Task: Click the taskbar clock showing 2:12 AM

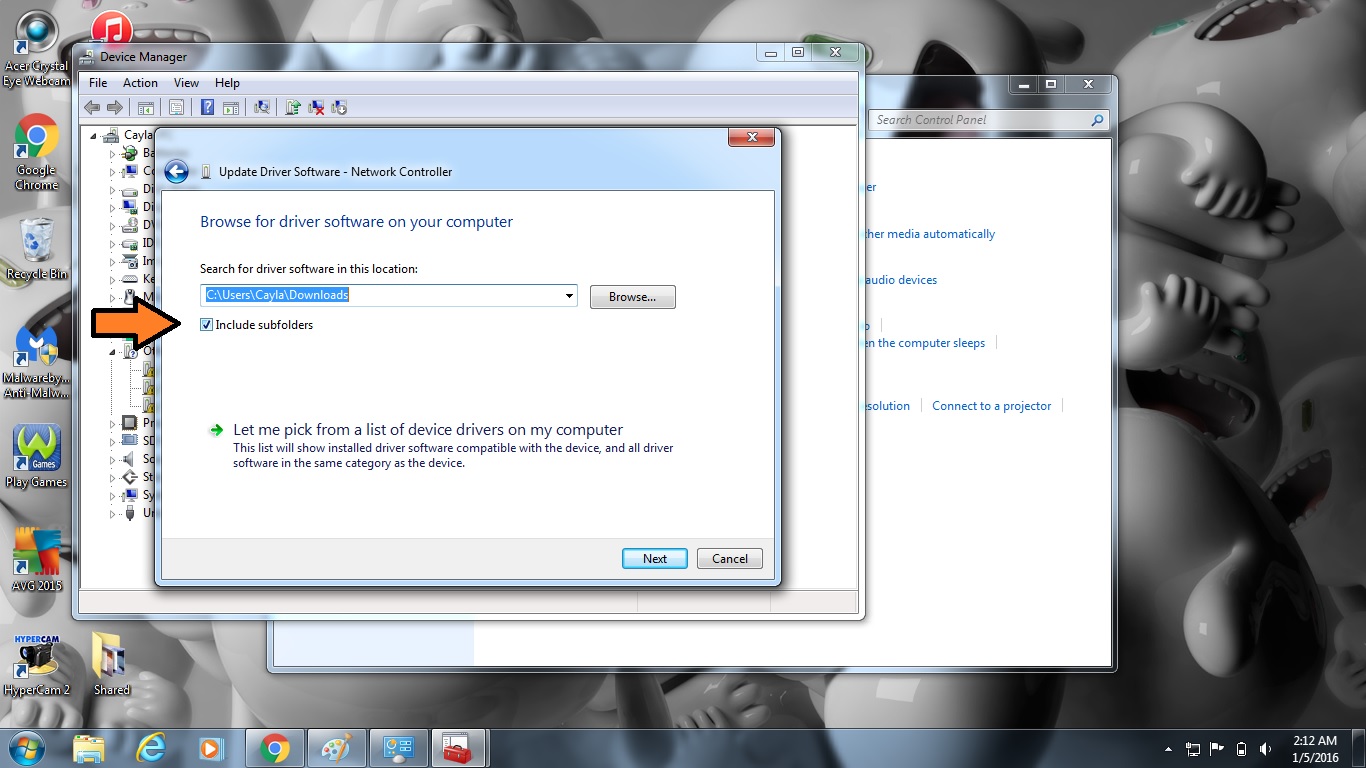Action: 1315,749
